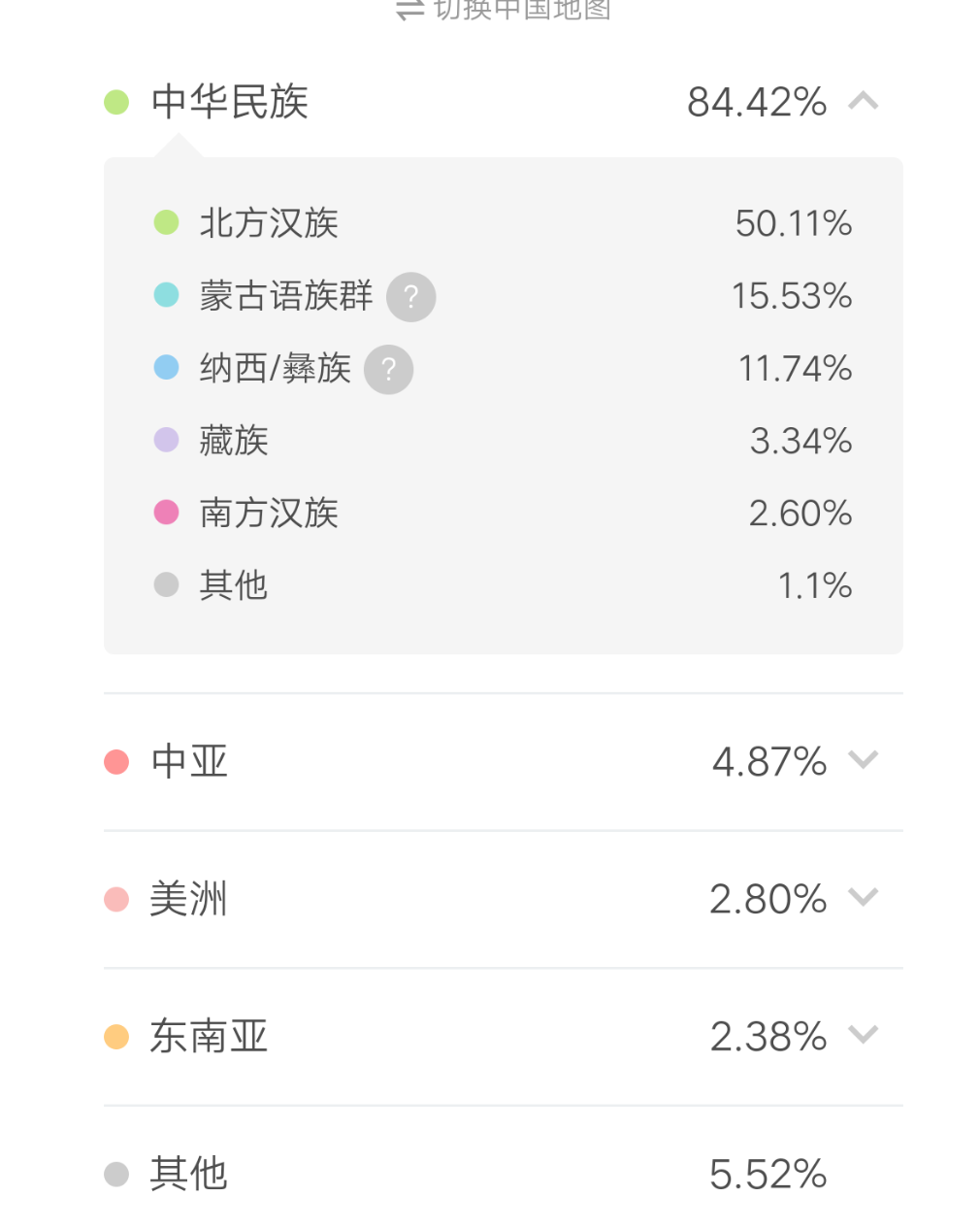The width and height of the screenshot is (980, 1229).
Task: Click the lavender dot beside 藏族
Action: [167, 440]
